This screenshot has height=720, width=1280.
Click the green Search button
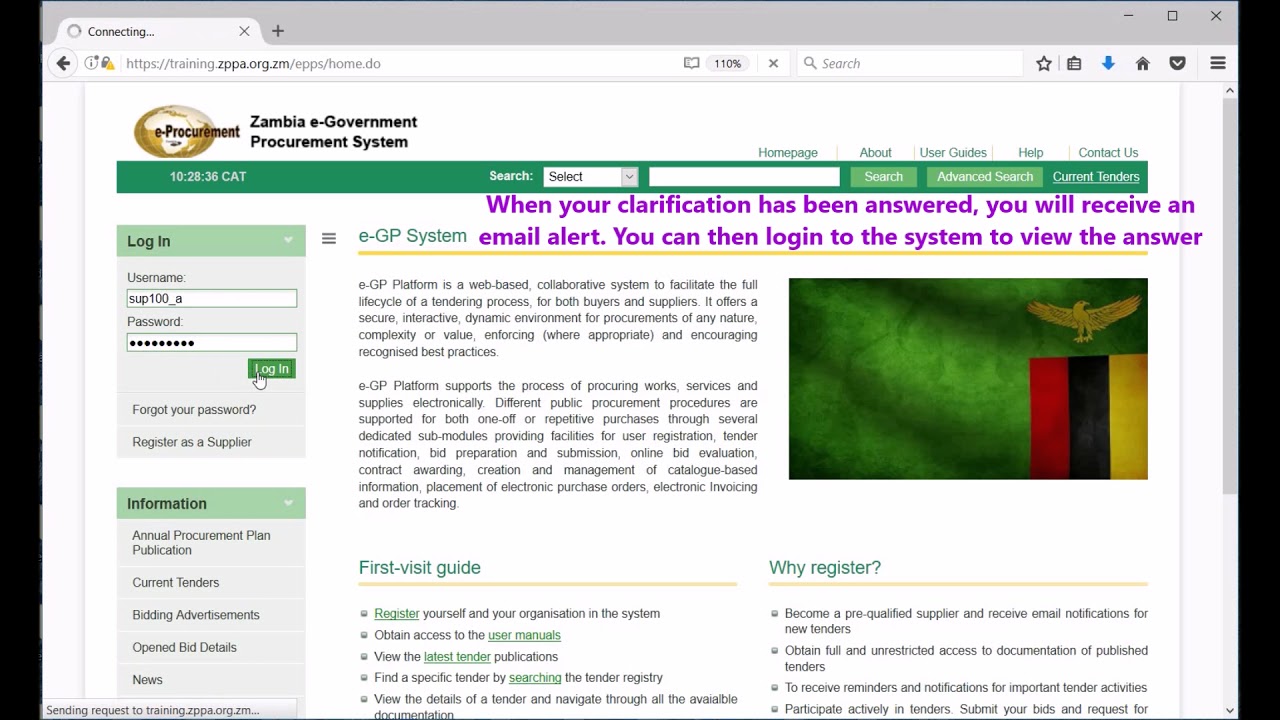click(884, 177)
